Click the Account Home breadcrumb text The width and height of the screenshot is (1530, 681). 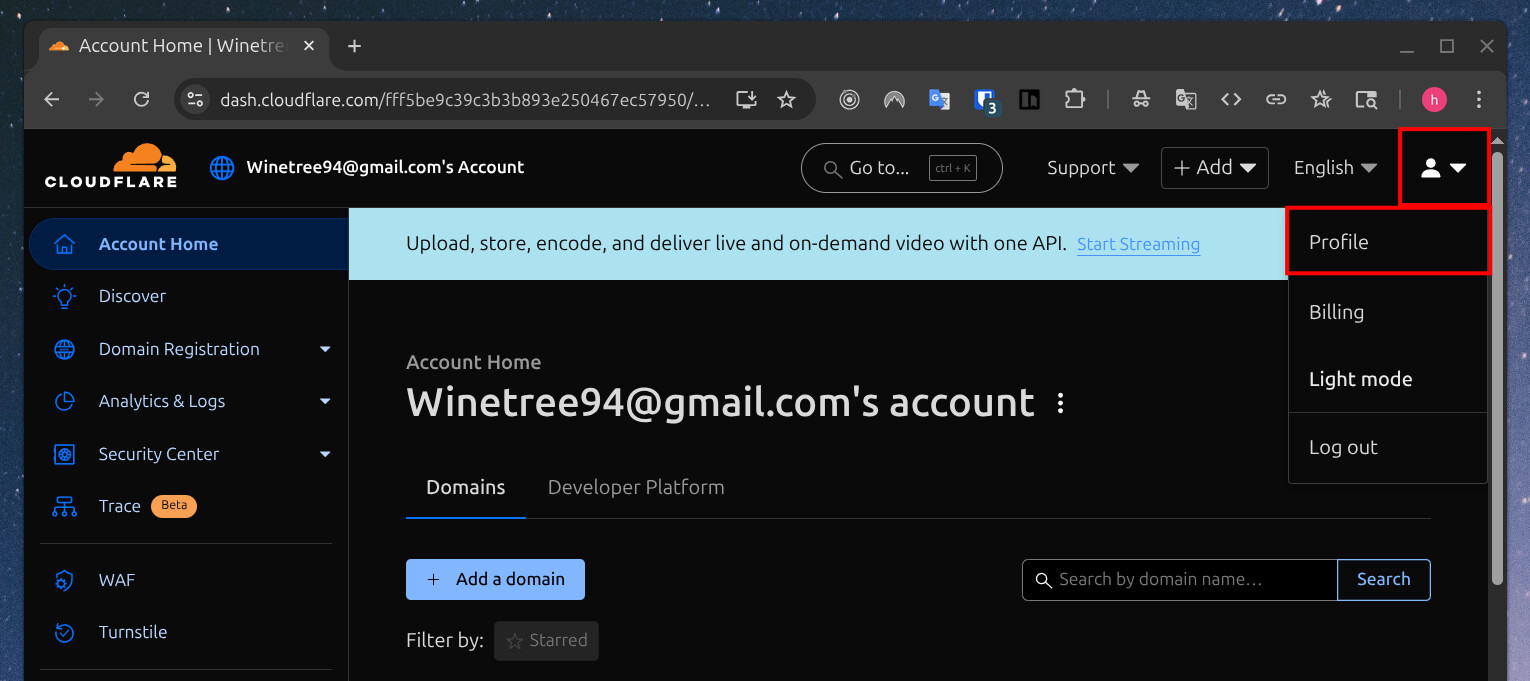(473, 362)
